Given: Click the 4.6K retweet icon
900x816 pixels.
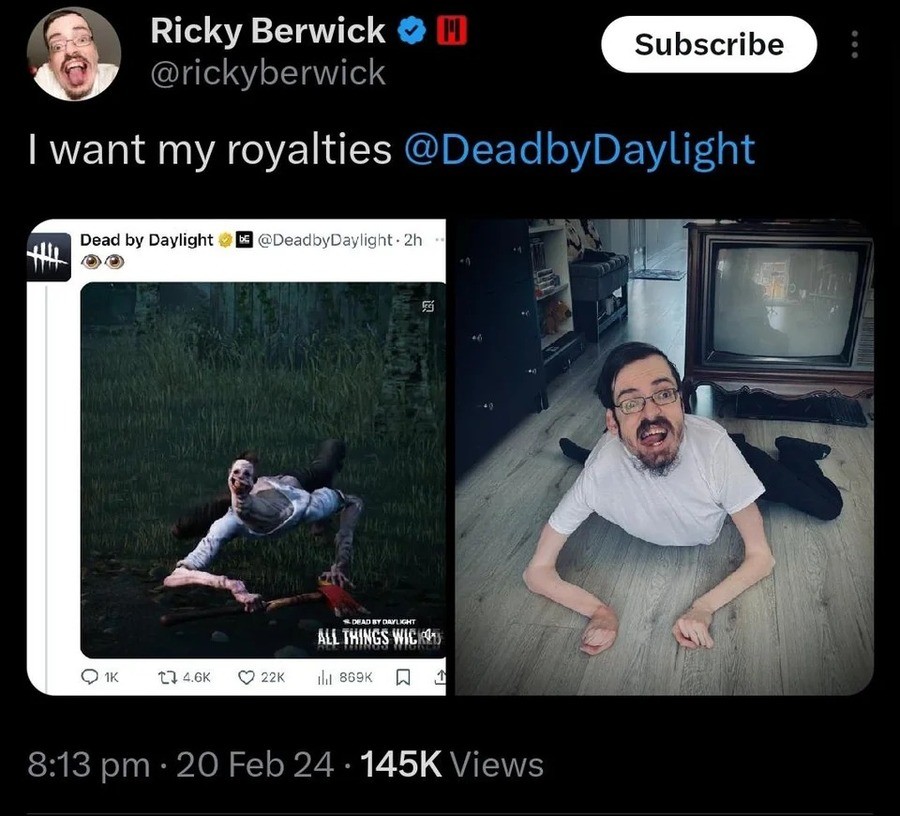Looking at the screenshot, I should click(167, 678).
